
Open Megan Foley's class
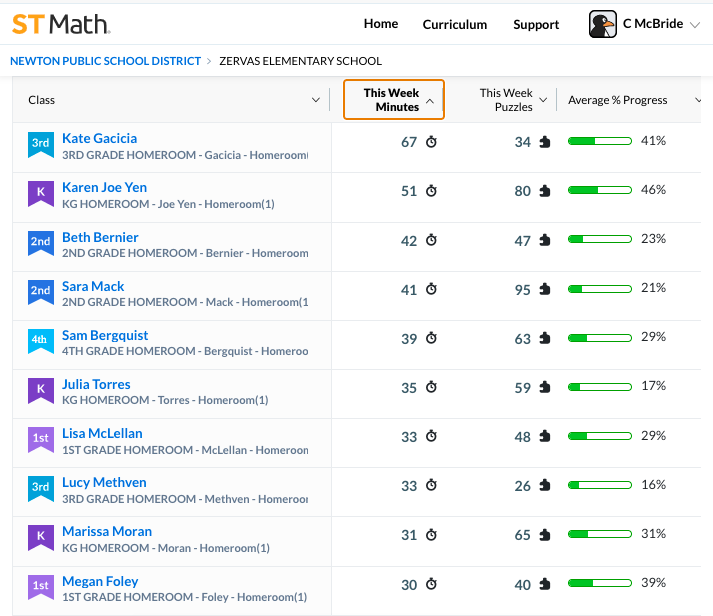(x=100, y=581)
